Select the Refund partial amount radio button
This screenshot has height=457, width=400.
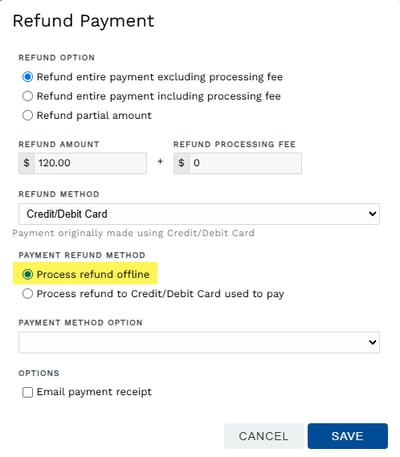(x=27, y=116)
